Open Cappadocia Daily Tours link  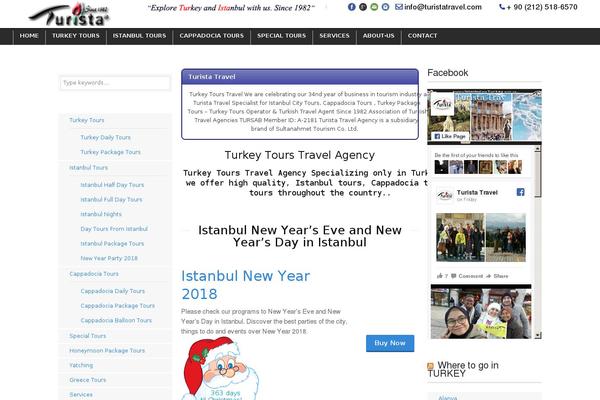click(x=112, y=291)
